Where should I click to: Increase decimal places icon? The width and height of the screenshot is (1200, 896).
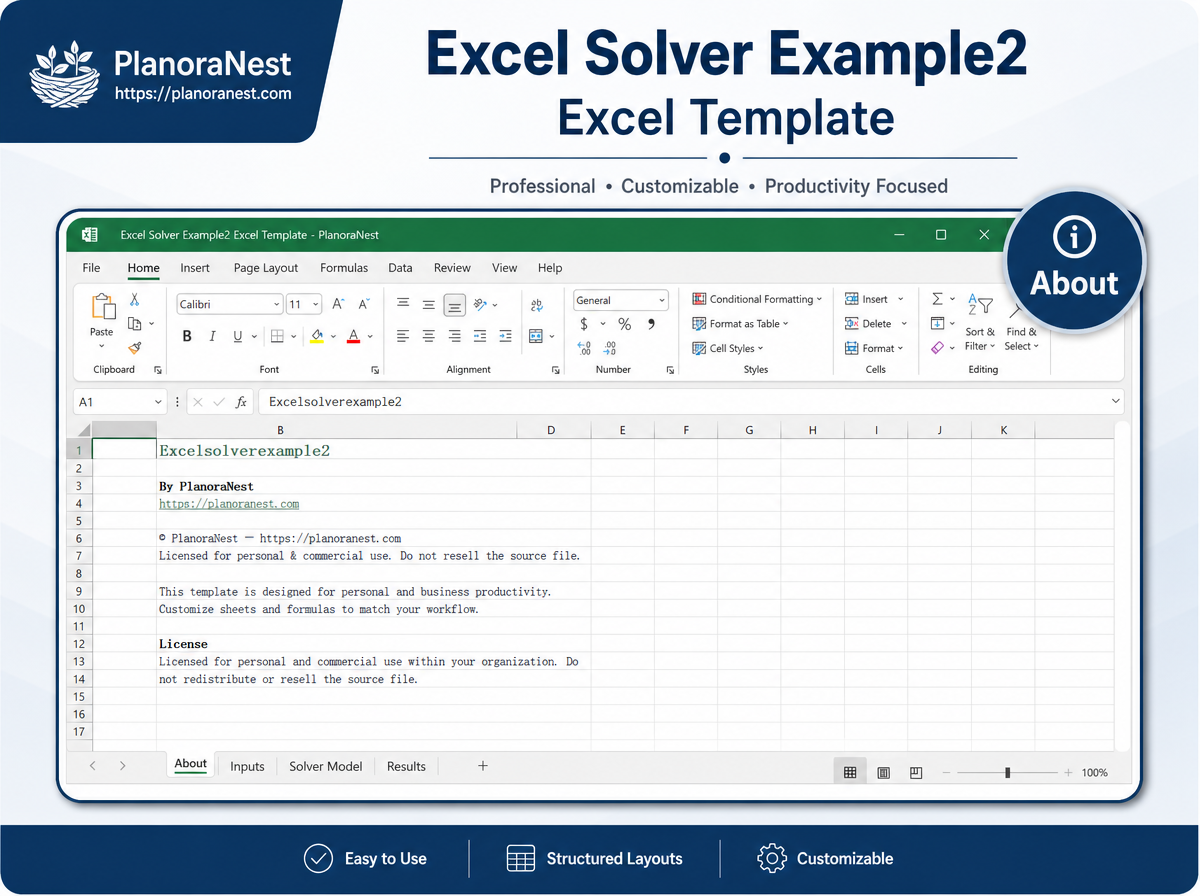[x=585, y=348]
